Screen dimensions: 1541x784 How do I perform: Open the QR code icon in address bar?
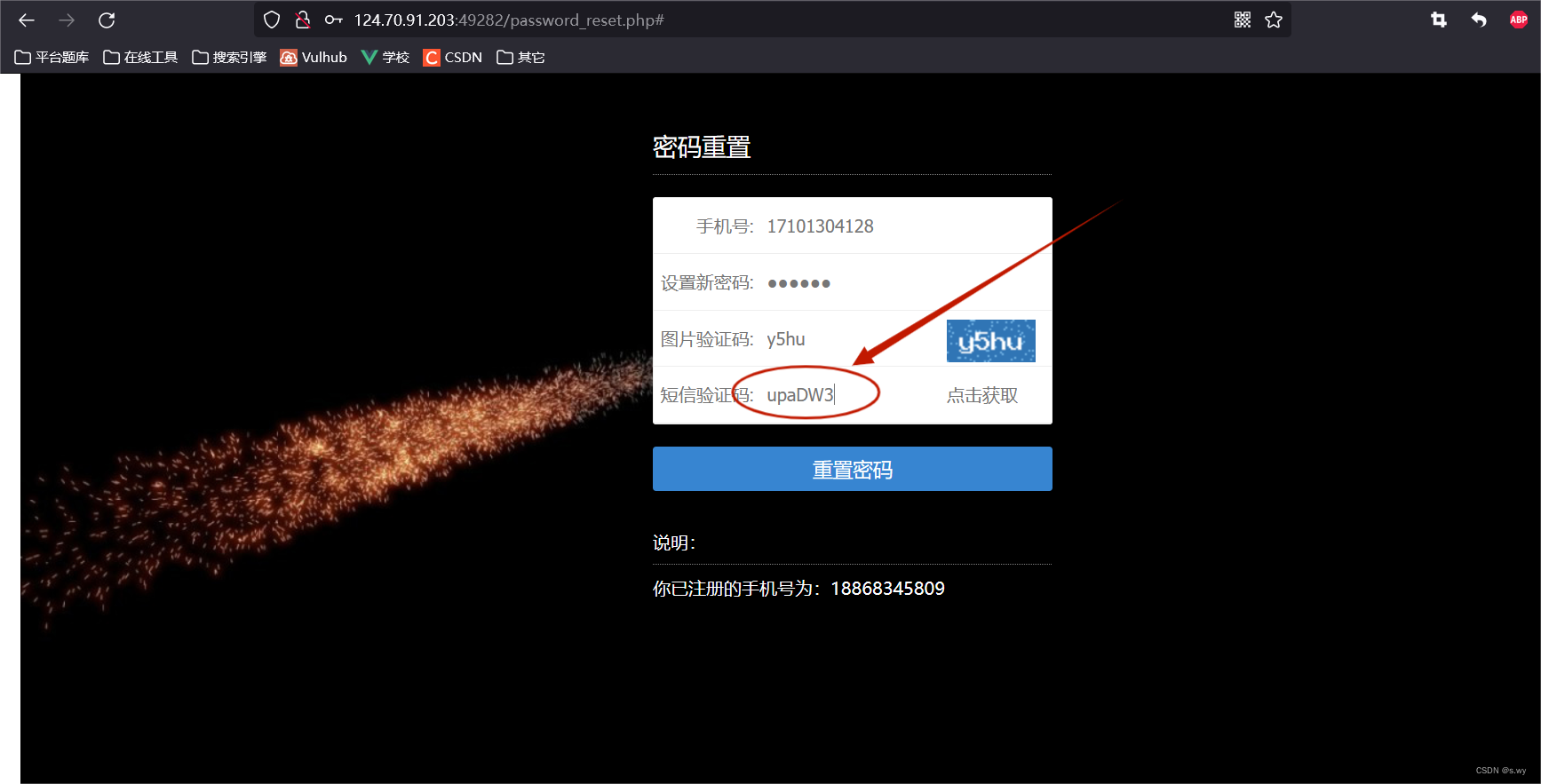[1243, 20]
